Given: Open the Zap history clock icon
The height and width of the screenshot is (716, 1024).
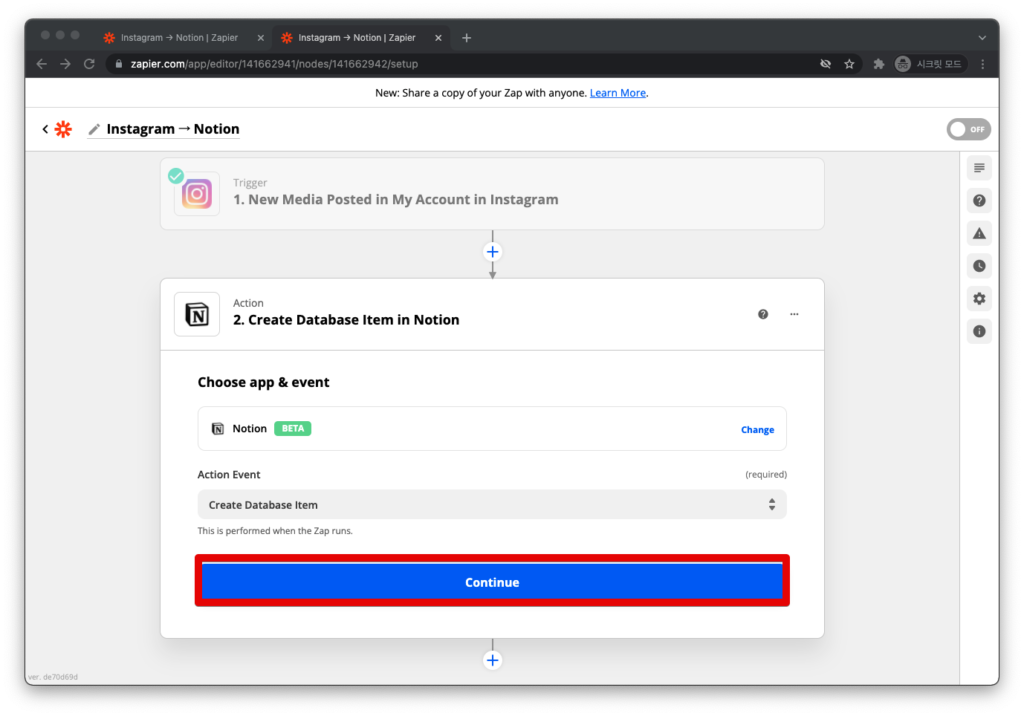Looking at the screenshot, I should pyautogui.click(x=979, y=266).
